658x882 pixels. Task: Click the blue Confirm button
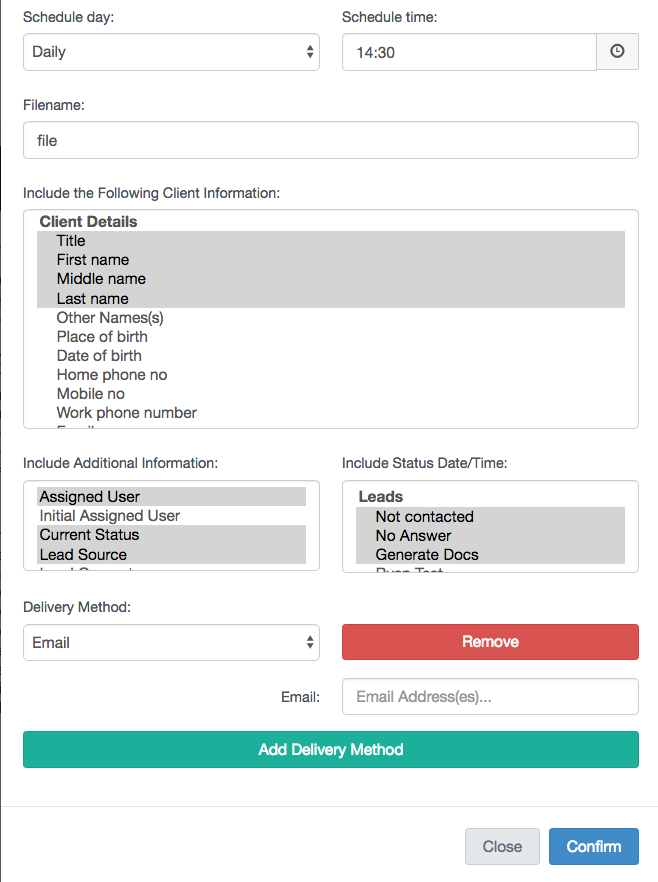[x=593, y=846]
